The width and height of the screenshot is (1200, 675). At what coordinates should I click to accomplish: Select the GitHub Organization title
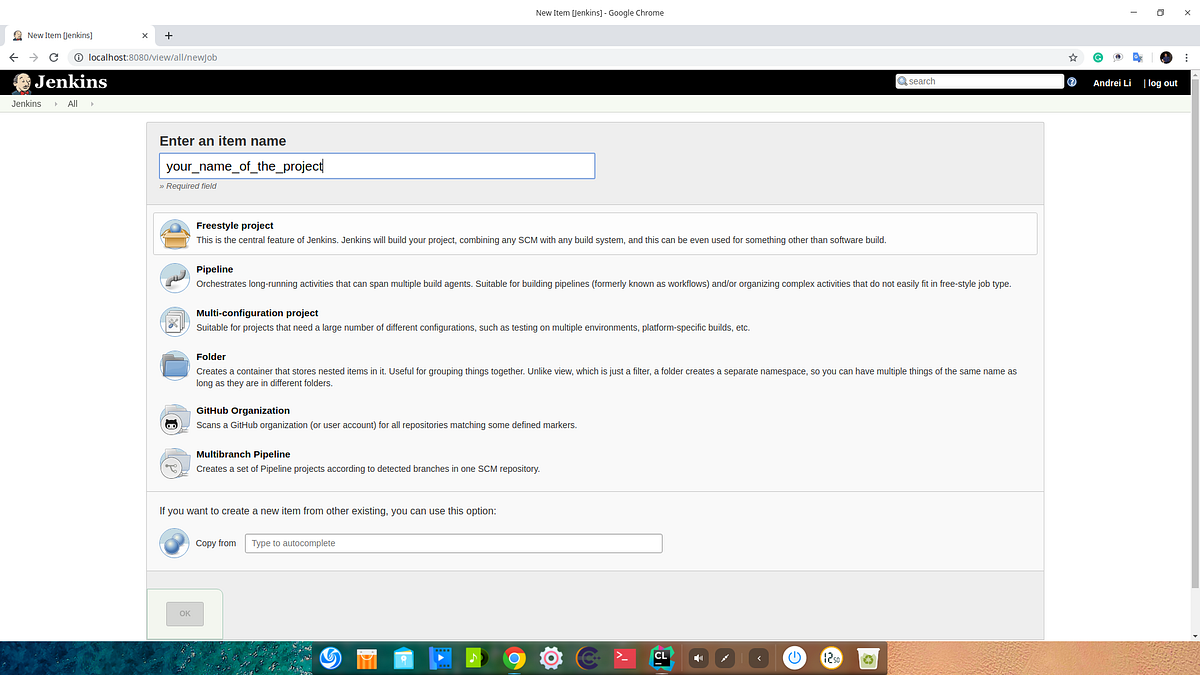click(243, 411)
